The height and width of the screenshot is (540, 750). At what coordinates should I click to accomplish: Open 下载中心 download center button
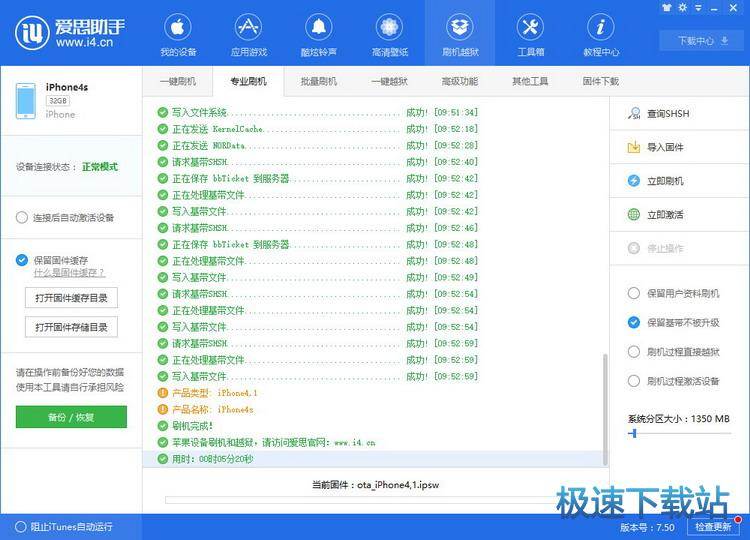703,41
